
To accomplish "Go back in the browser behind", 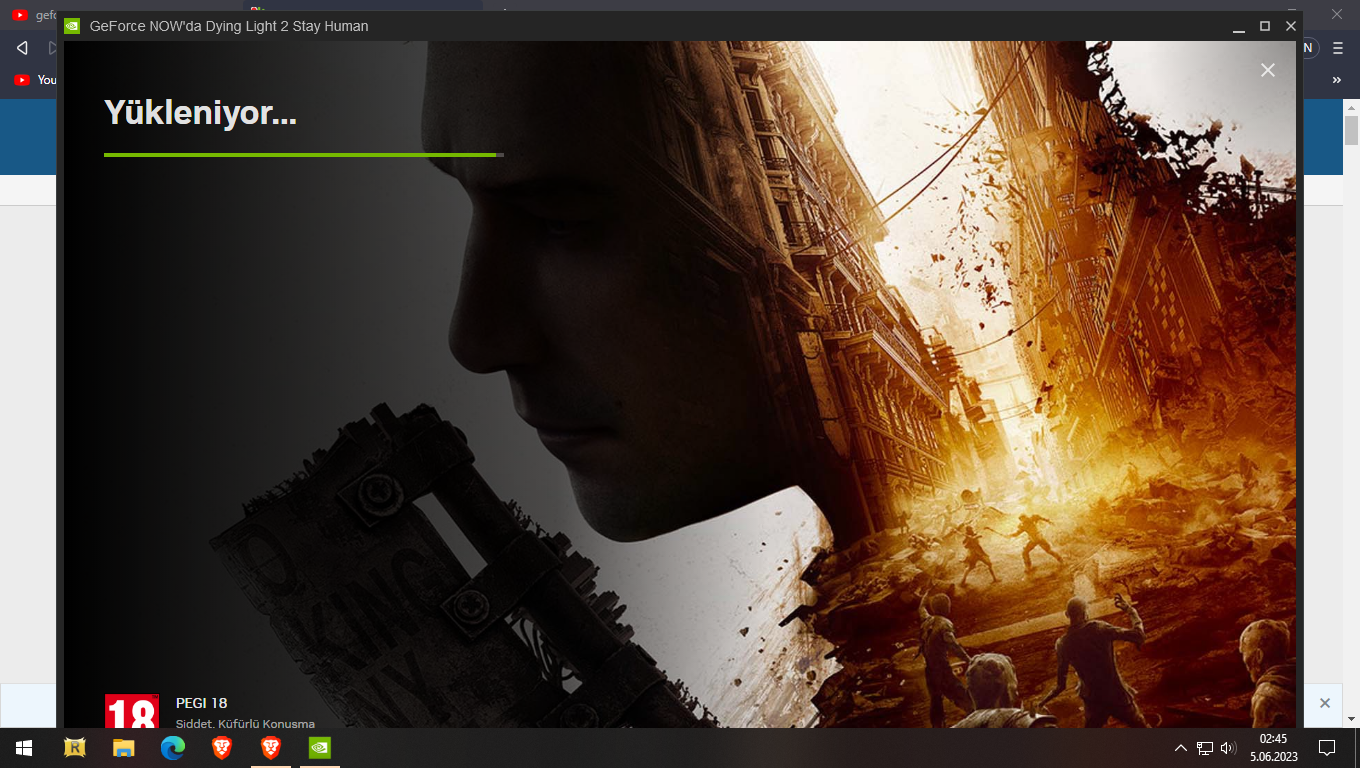I will pos(22,48).
